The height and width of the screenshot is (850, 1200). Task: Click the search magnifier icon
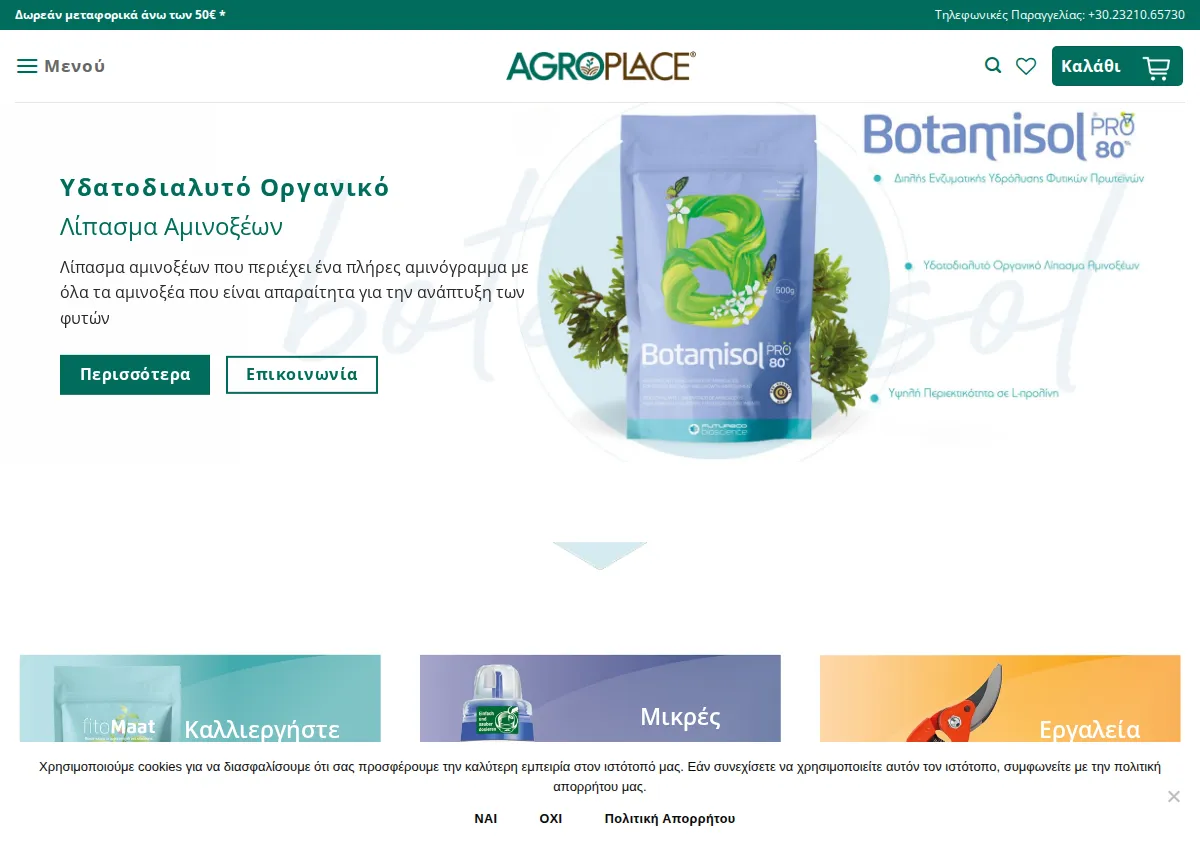pyautogui.click(x=993, y=66)
